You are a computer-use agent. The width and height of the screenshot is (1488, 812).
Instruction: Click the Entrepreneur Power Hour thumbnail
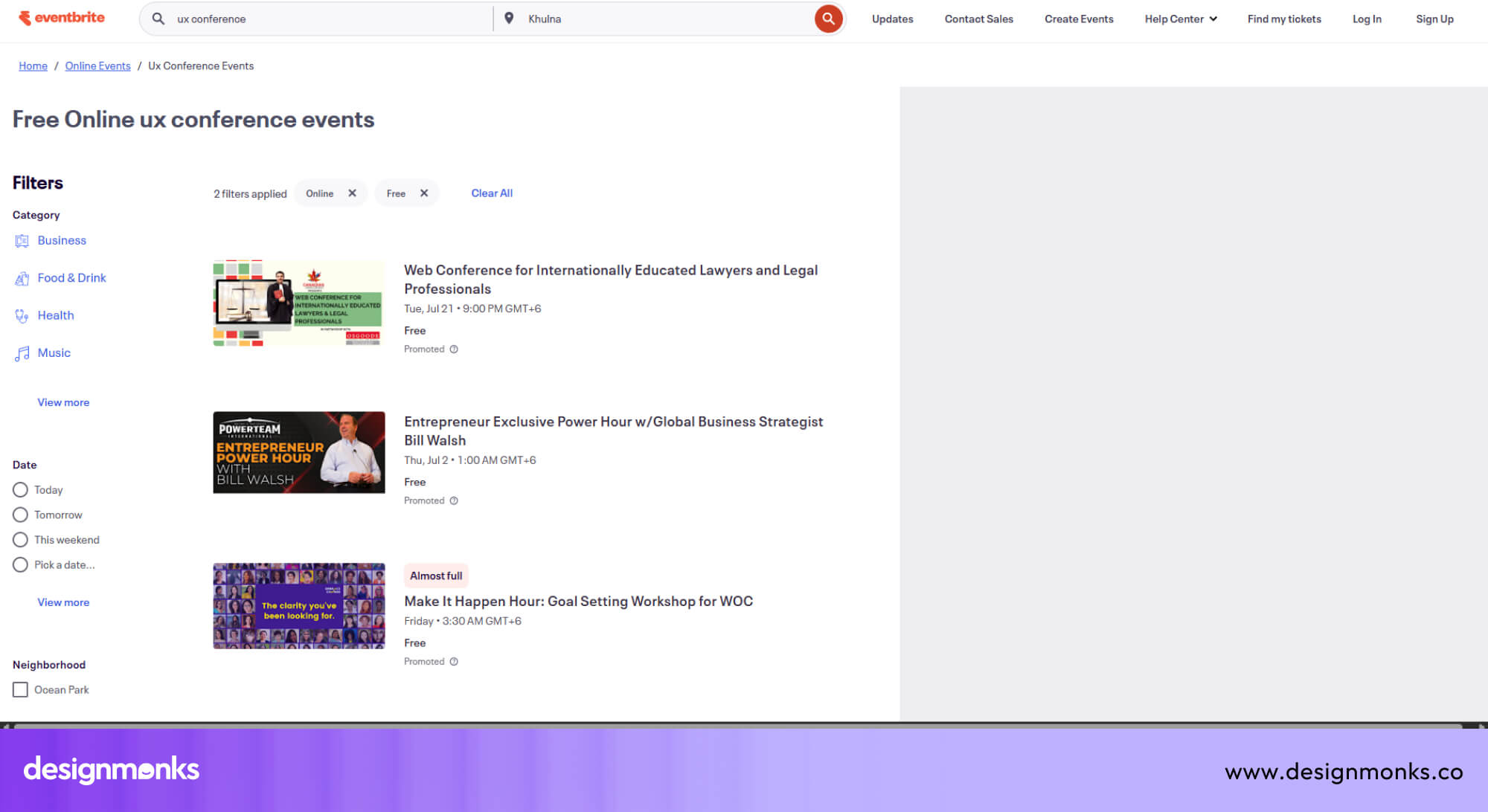(x=299, y=453)
